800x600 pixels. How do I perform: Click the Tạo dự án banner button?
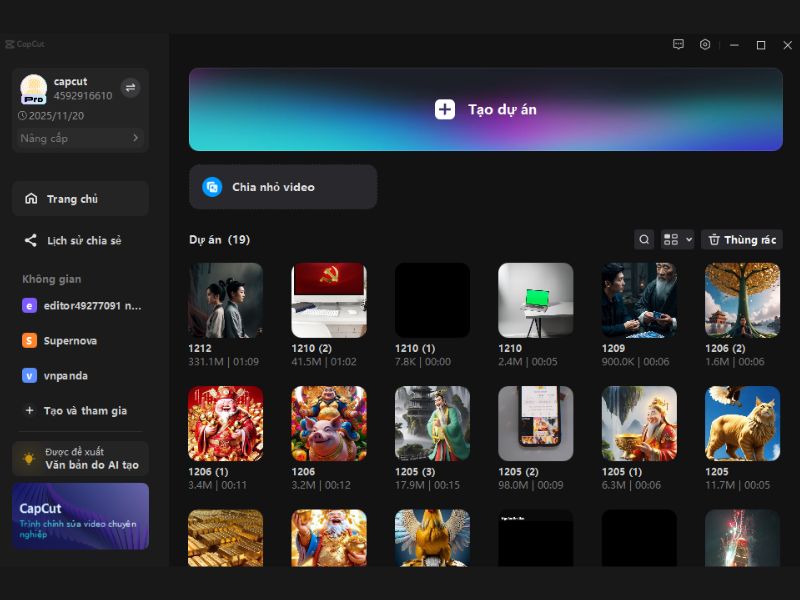coord(486,109)
